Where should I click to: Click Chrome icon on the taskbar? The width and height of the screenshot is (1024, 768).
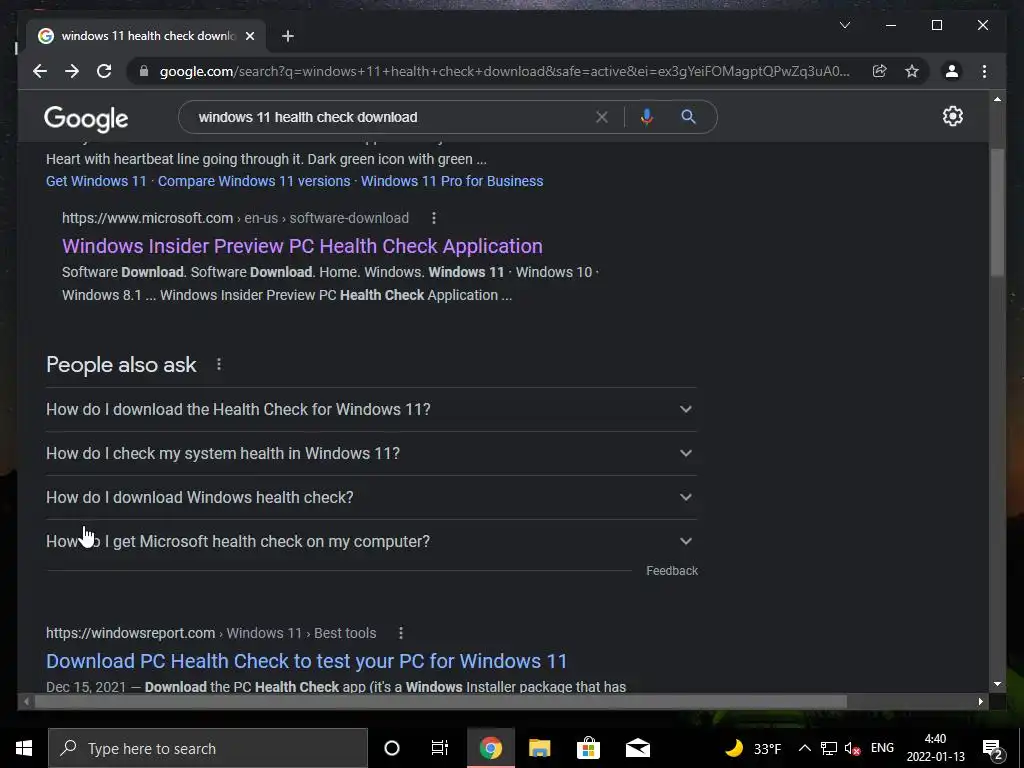pos(490,748)
